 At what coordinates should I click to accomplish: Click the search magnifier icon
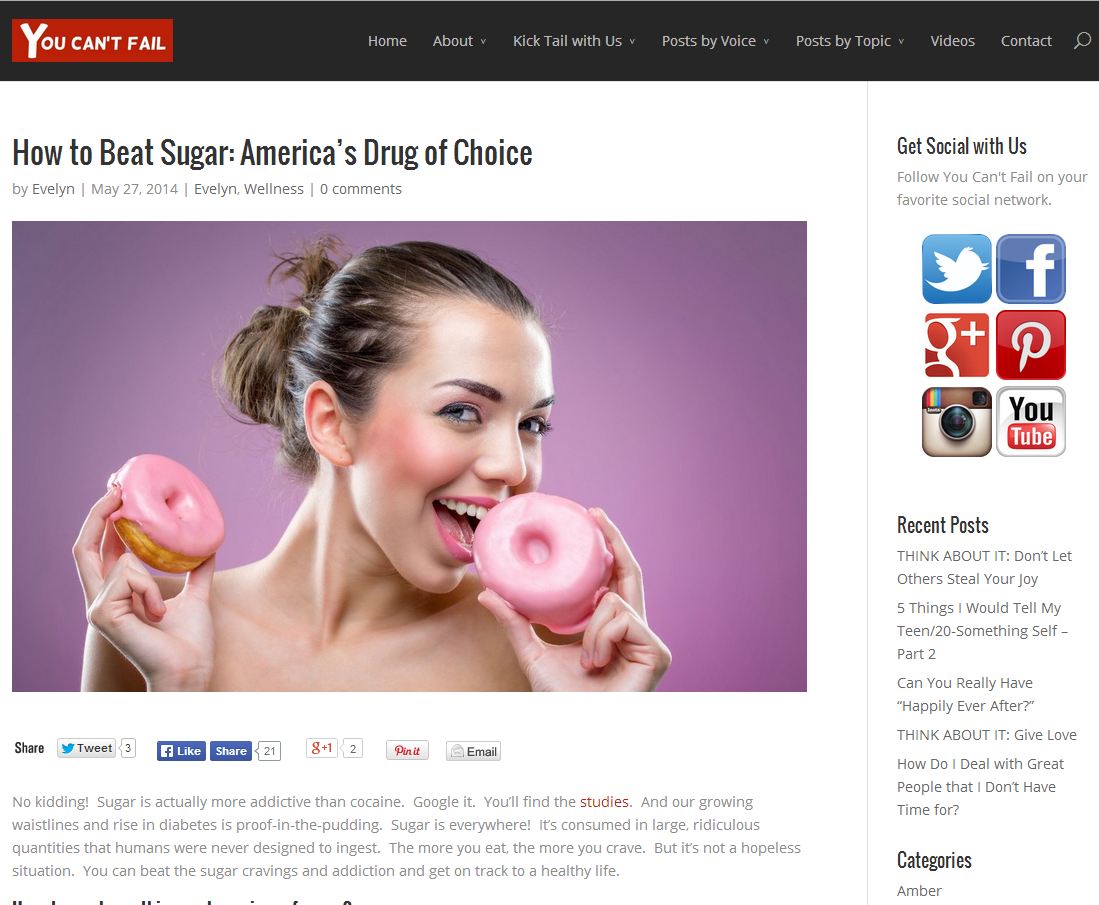tap(1082, 41)
